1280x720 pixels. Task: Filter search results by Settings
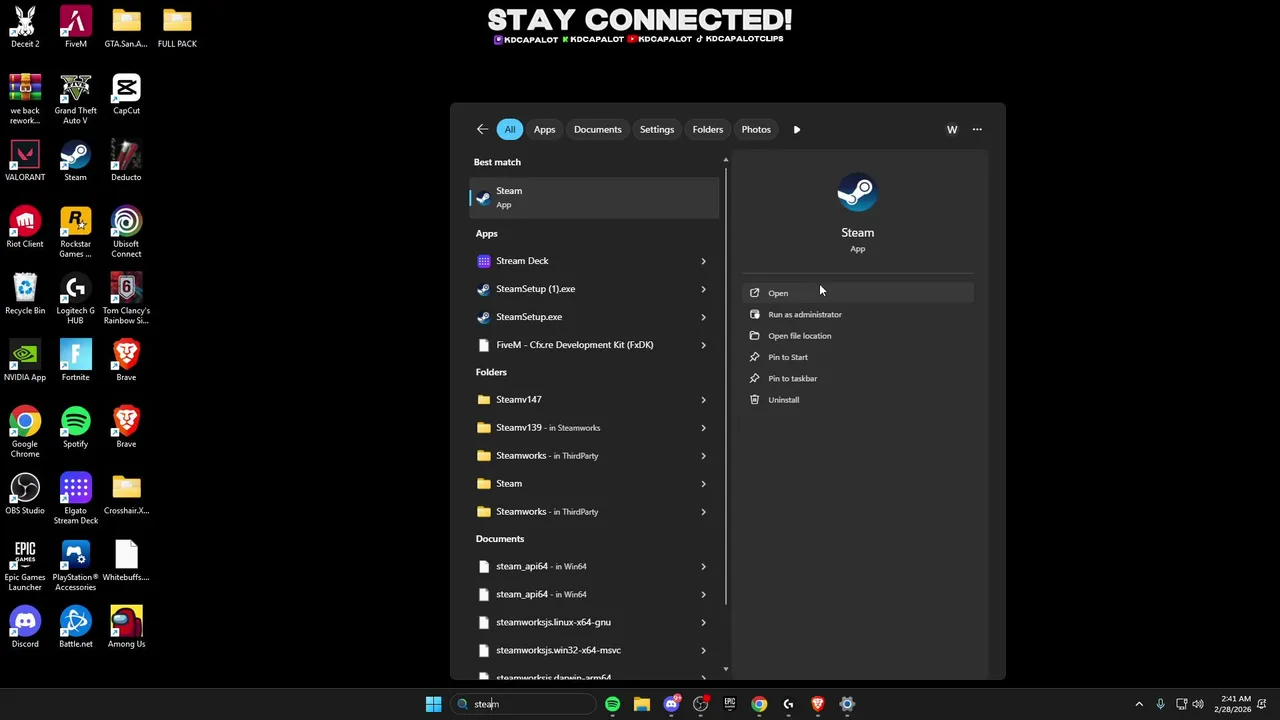(657, 129)
